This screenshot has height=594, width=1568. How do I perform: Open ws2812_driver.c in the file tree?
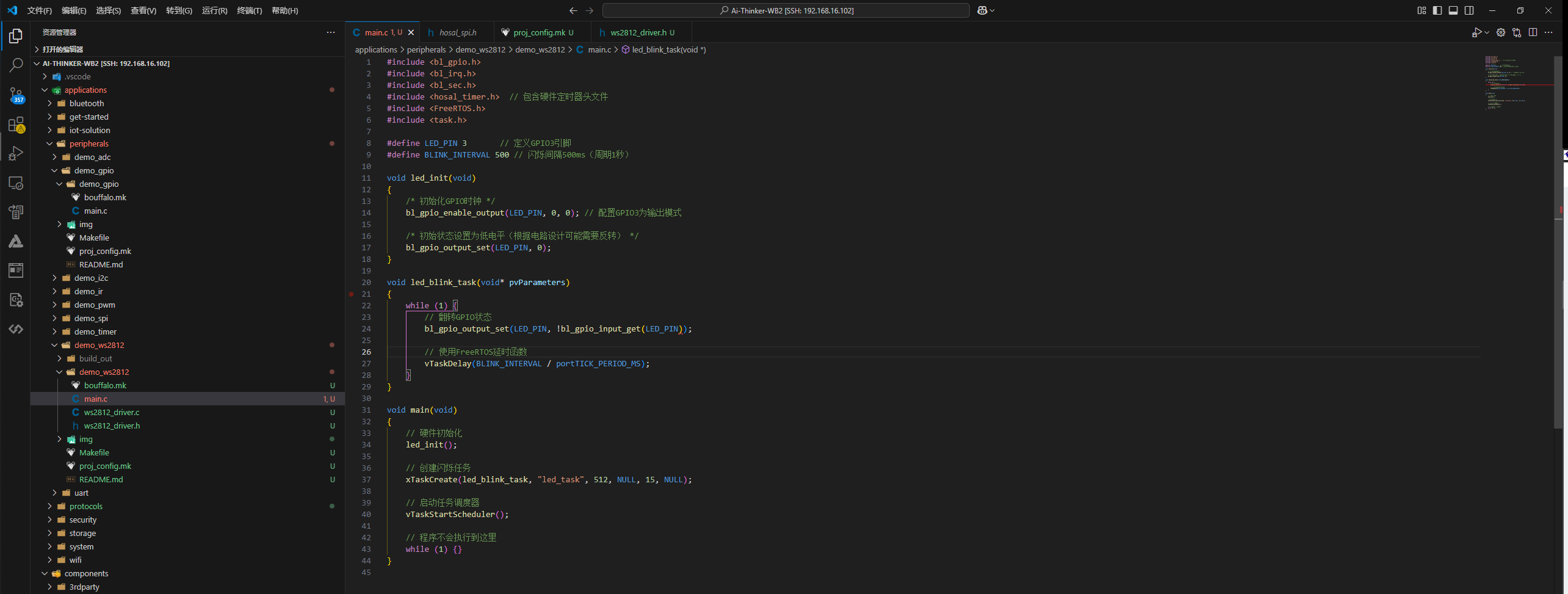(187, 413)
